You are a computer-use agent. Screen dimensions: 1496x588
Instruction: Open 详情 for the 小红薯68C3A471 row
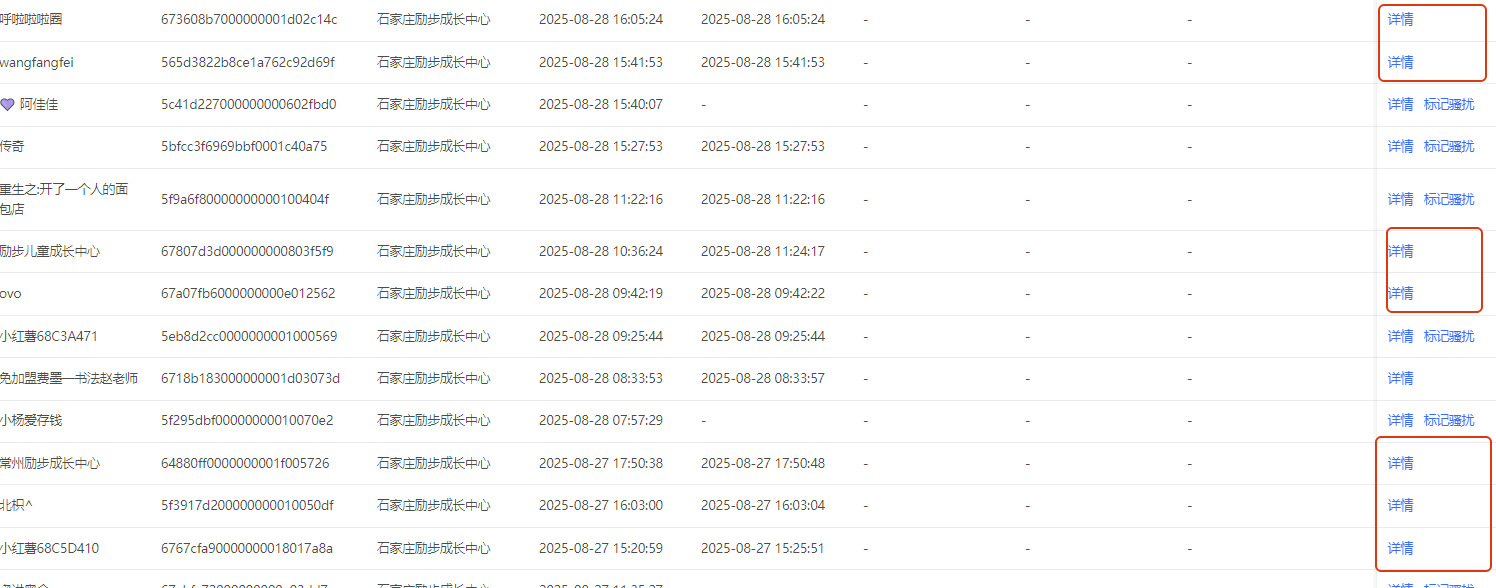(1400, 336)
